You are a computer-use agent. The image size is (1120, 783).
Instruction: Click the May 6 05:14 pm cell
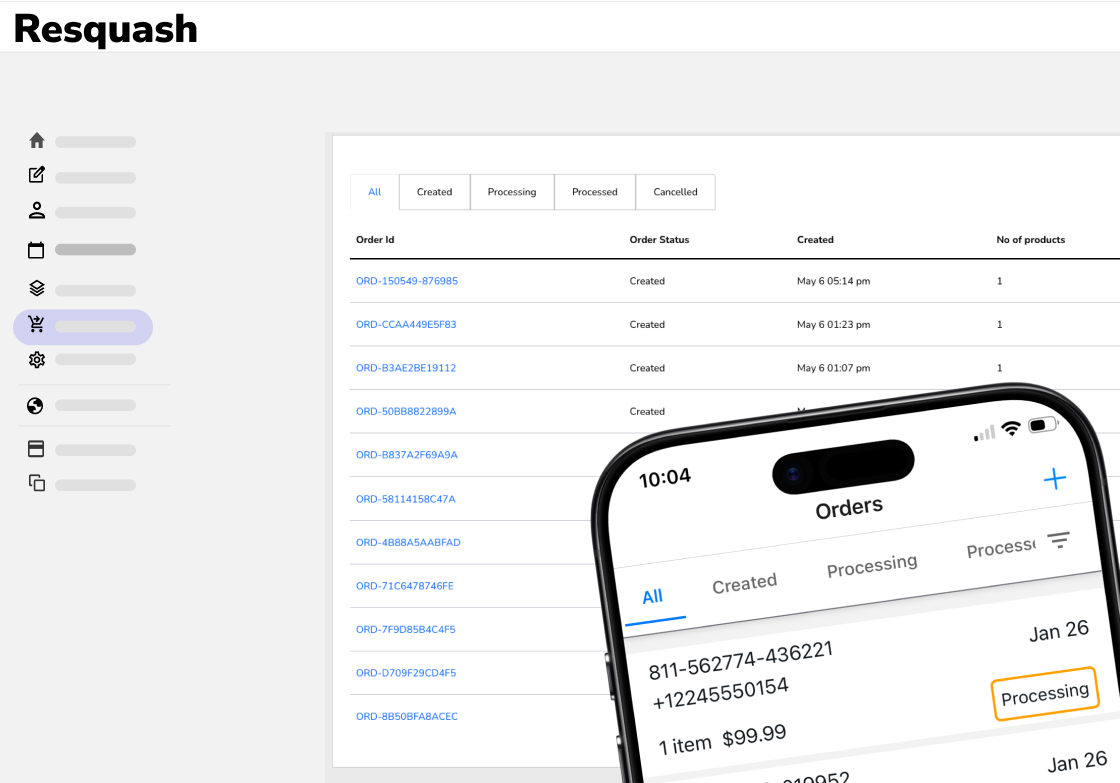click(834, 281)
